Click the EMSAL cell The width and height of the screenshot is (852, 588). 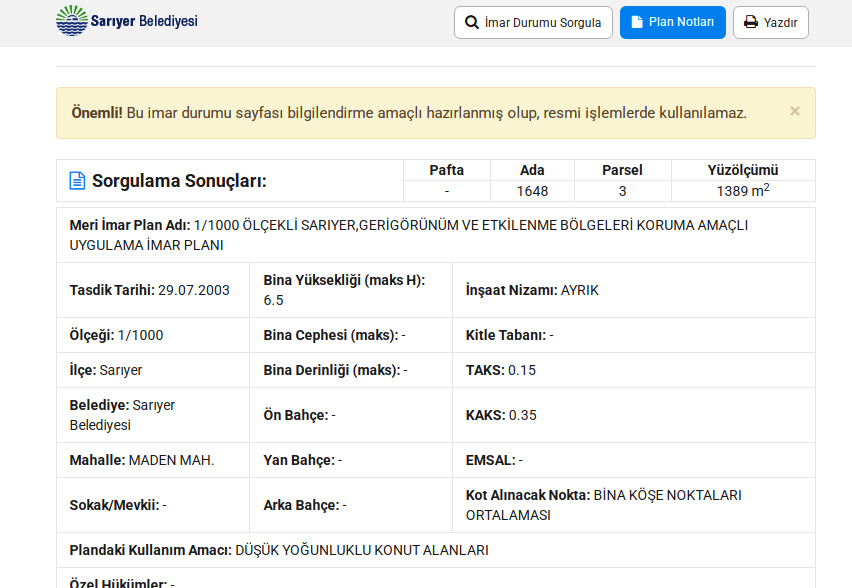pyautogui.click(x=634, y=460)
